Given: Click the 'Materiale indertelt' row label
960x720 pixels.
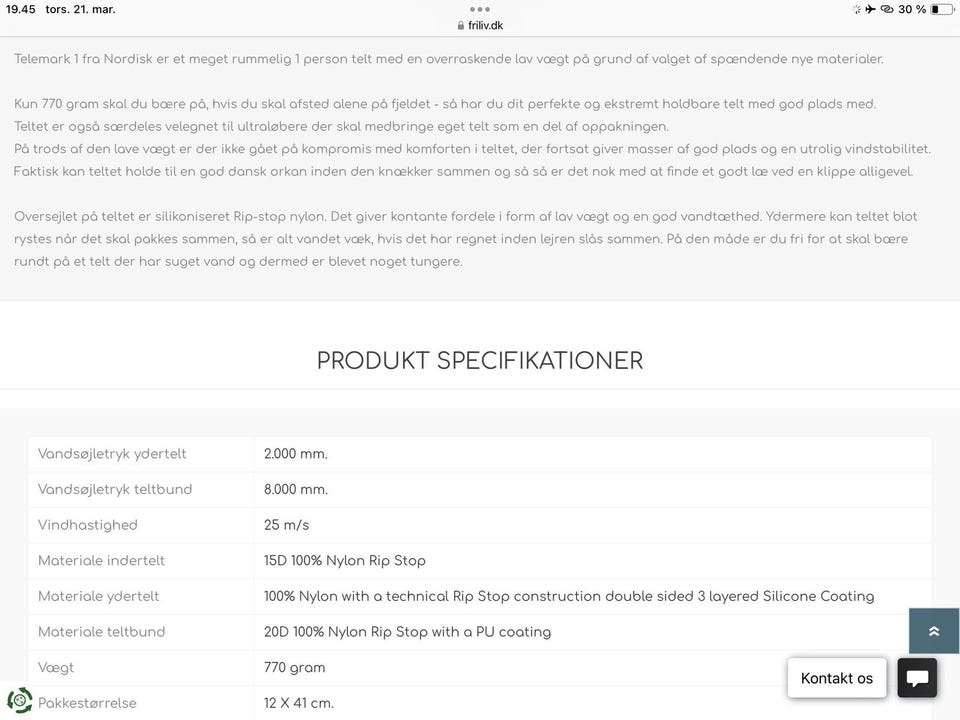Looking at the screenshot, I should (101, 561).
